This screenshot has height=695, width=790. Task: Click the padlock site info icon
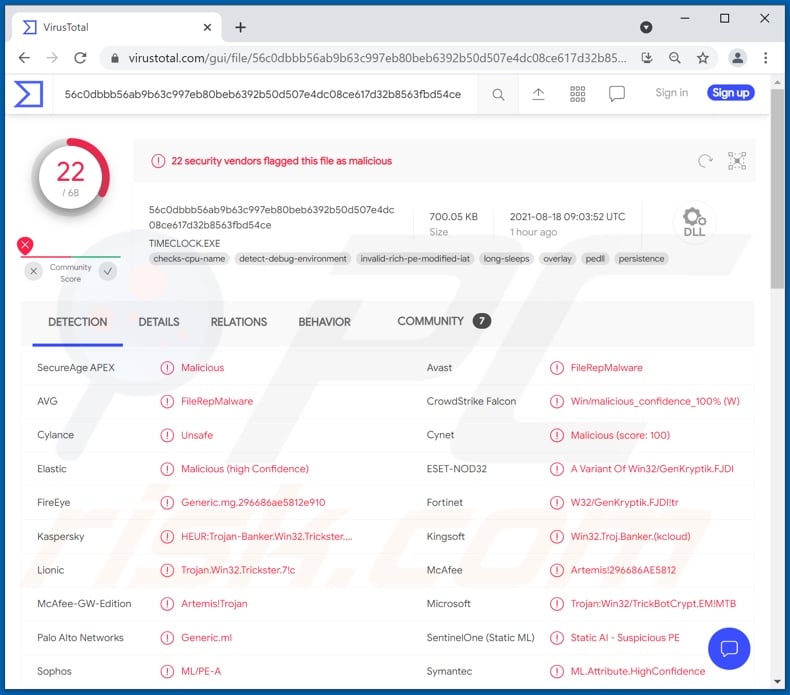115,58
